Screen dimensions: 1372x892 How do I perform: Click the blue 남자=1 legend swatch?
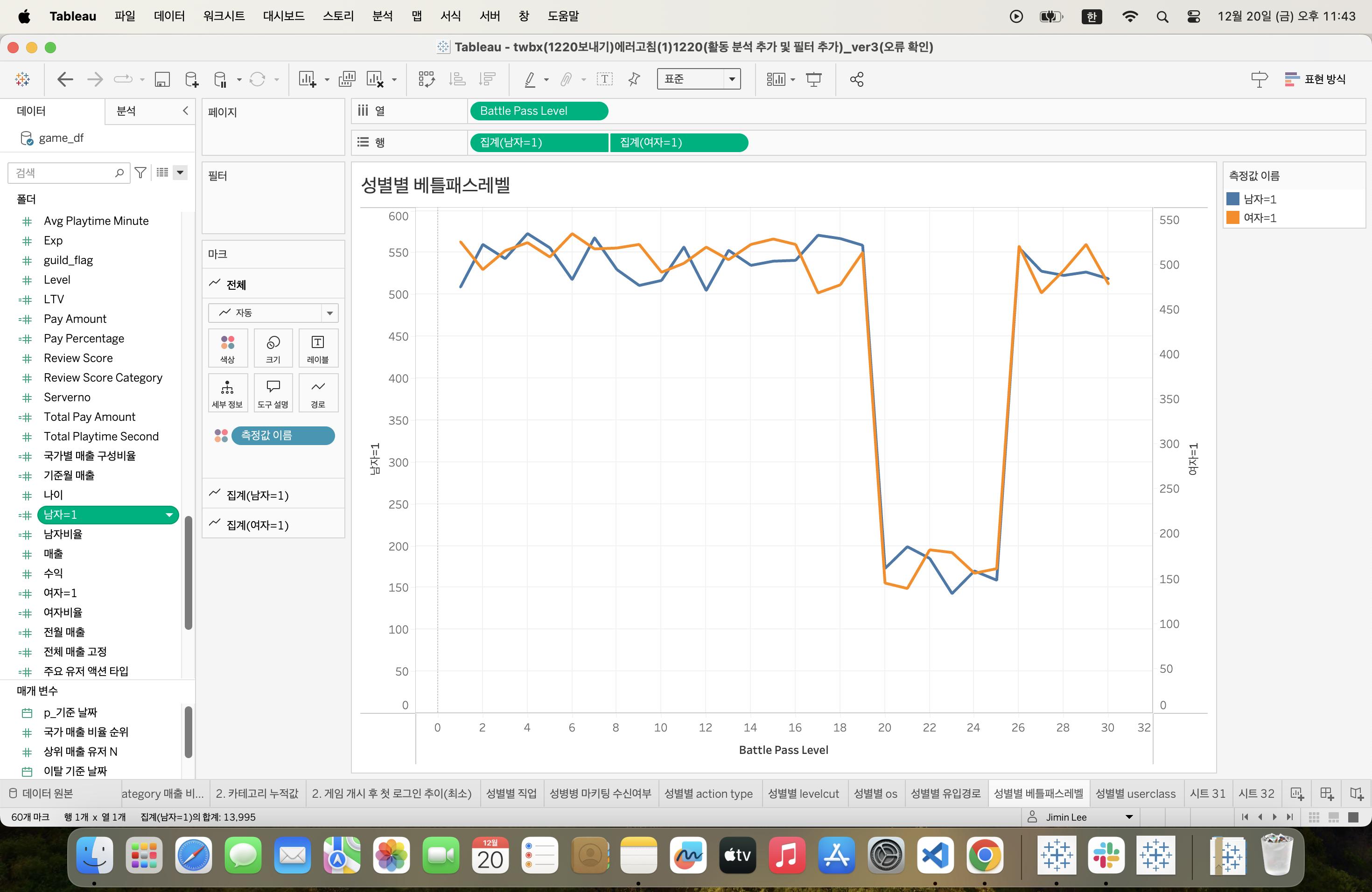pyautogui.click(x=1232, y=199)
